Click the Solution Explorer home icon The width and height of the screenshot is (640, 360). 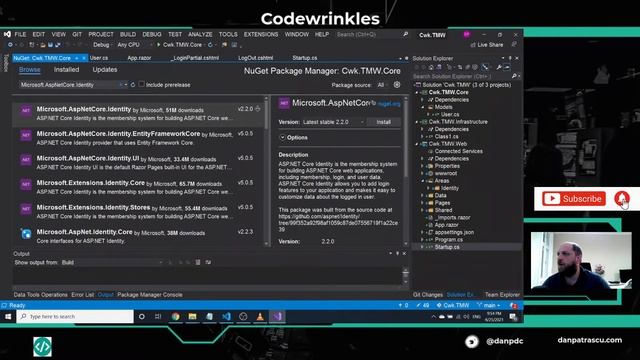[431, 67]
